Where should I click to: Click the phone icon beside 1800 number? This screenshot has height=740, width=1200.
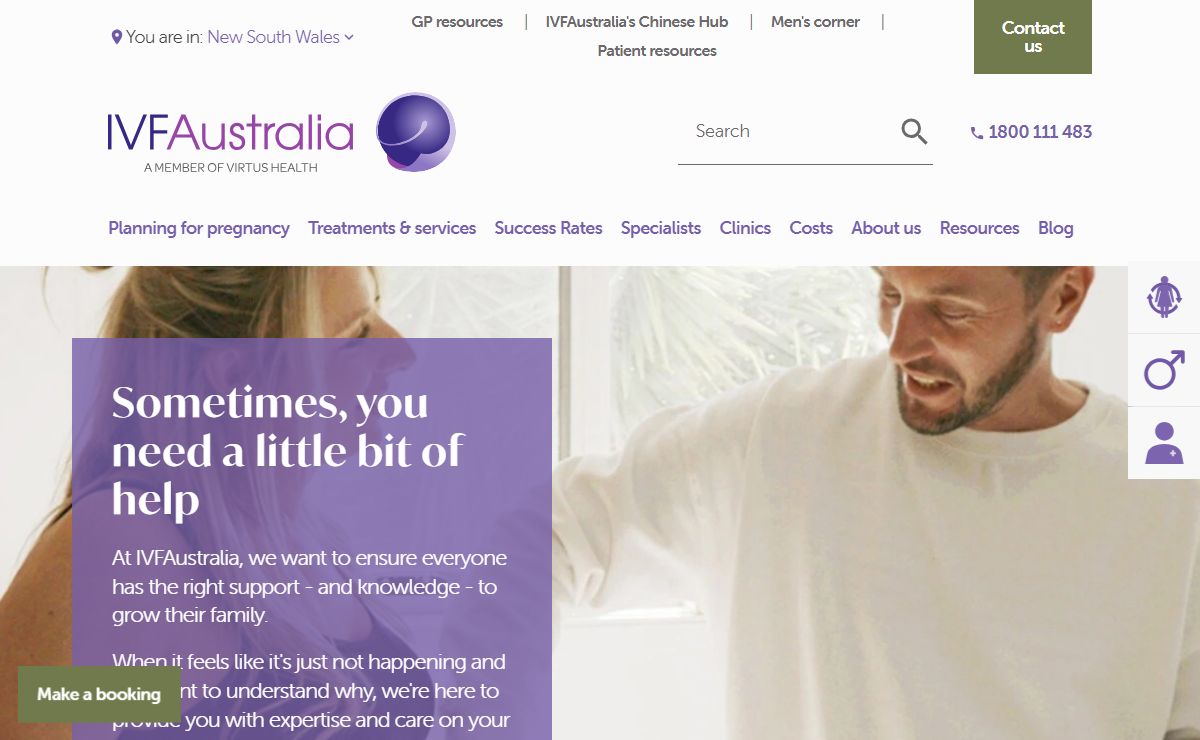[x=977, y=132]
